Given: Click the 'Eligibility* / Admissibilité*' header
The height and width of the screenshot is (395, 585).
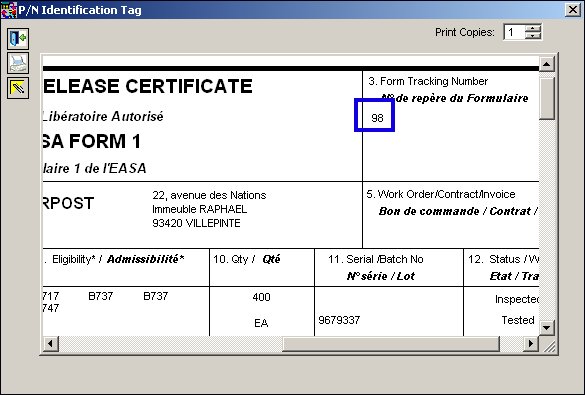Looking at the screenshot, I should 118,259.
